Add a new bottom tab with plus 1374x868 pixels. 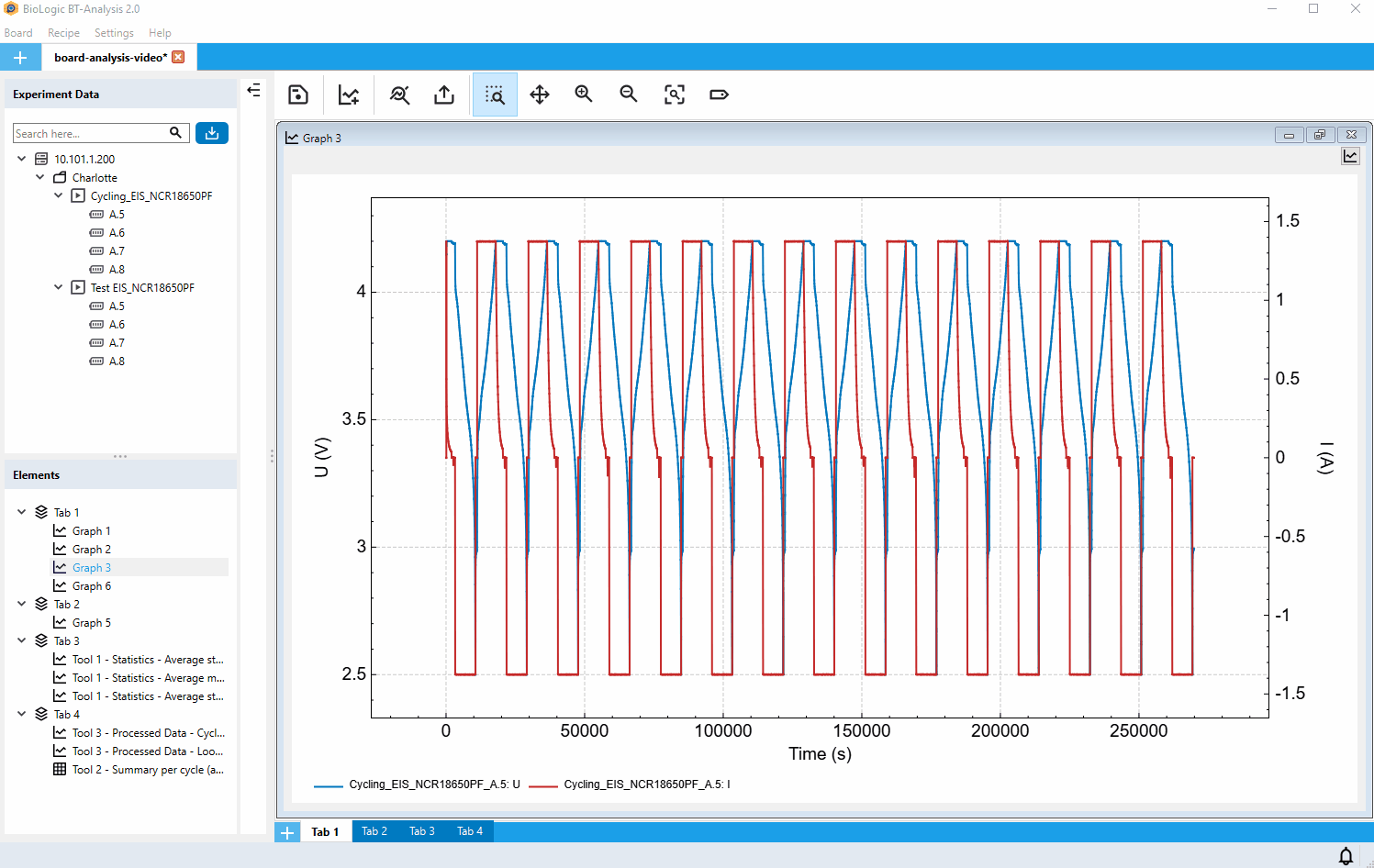click(287, 832)
